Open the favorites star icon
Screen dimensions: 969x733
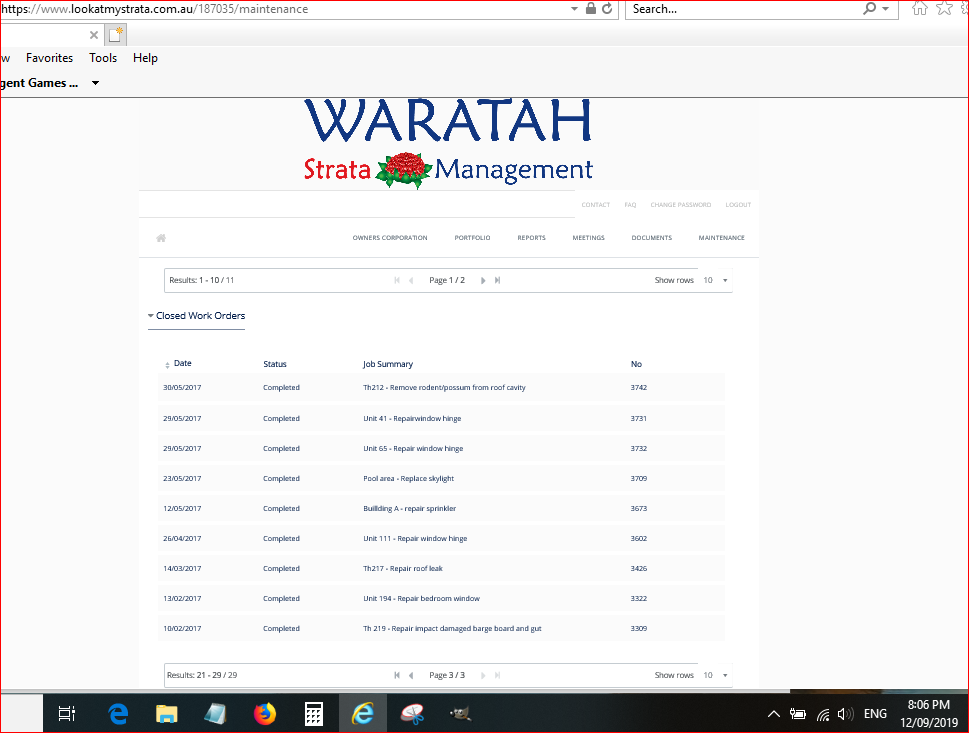[x=944, y=9]
